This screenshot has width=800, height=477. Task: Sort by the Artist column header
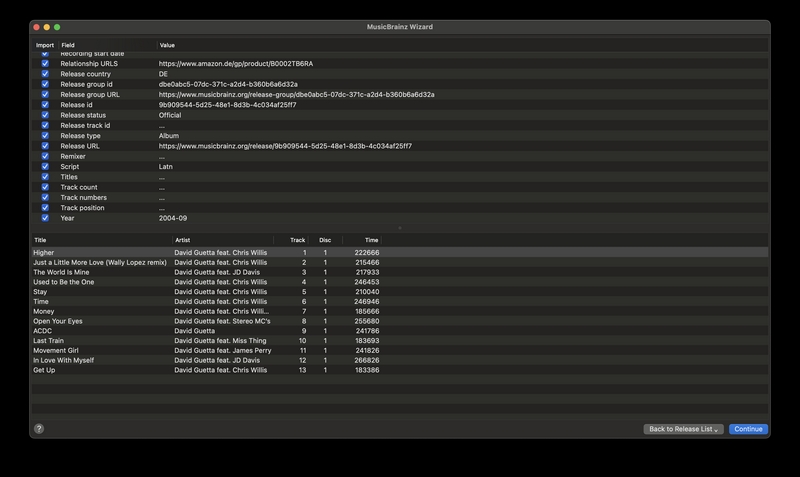[223, 240]
